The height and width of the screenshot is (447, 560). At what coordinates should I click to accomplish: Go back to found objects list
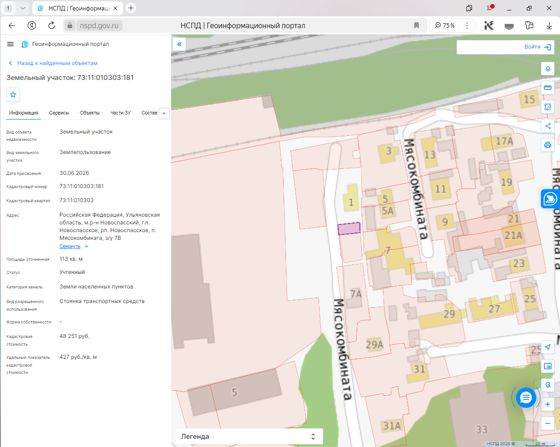click(53, 63)
